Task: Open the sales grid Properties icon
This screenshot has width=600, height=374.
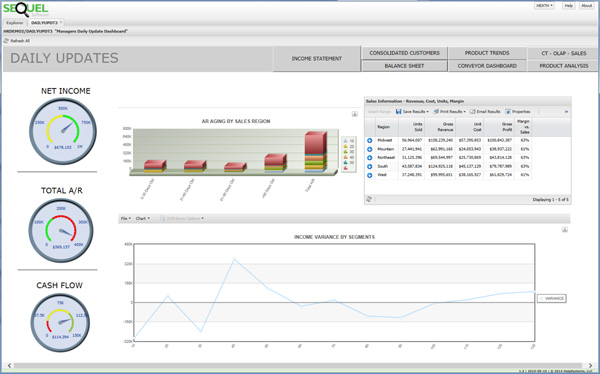Action: pos(508,111)
